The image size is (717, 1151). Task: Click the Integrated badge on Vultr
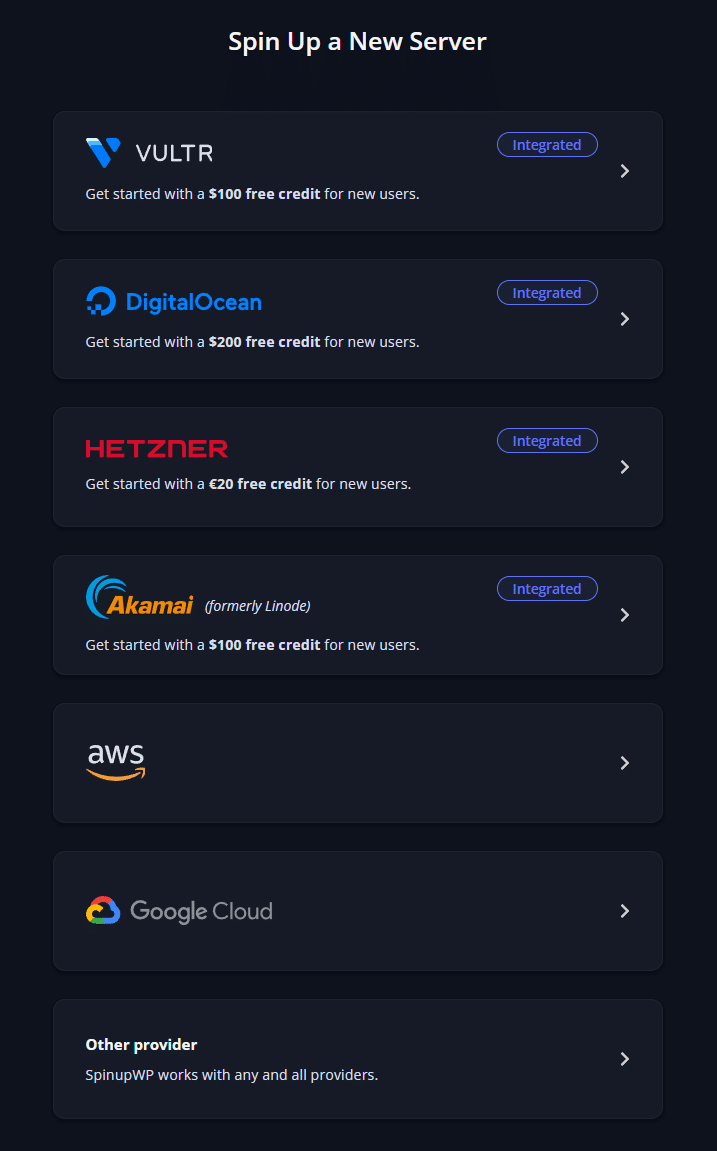point(547,145)
